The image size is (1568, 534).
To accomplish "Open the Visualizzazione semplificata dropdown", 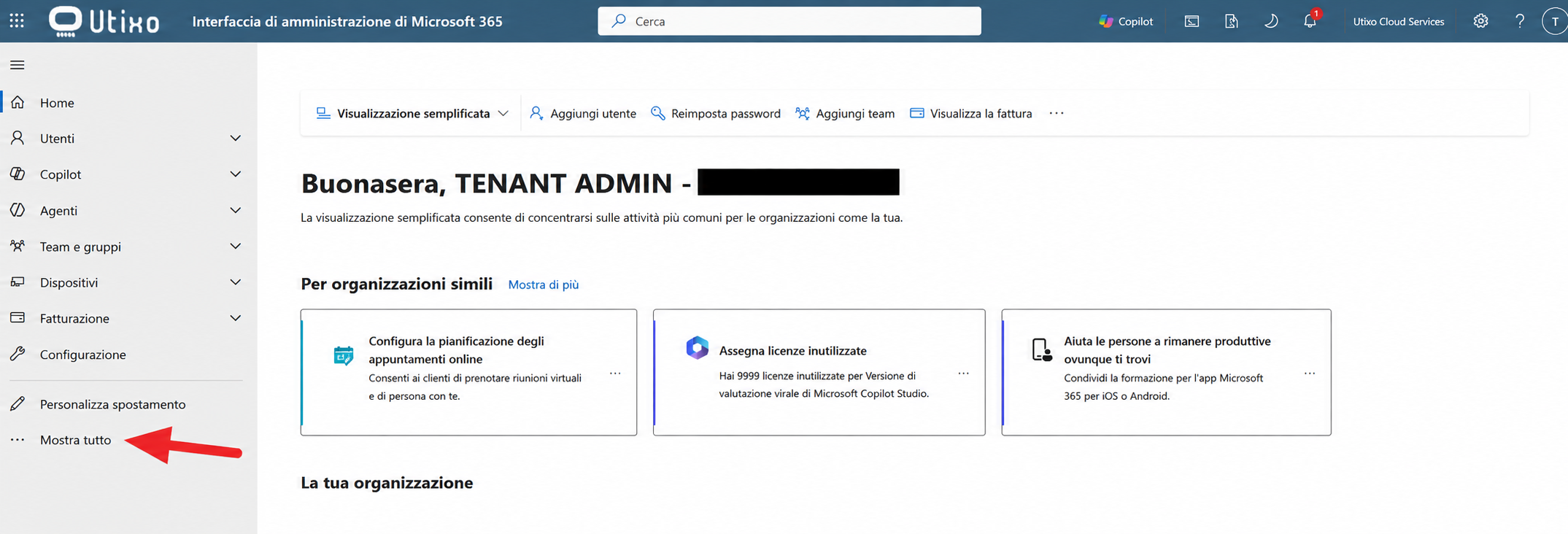I will [412, 113].
